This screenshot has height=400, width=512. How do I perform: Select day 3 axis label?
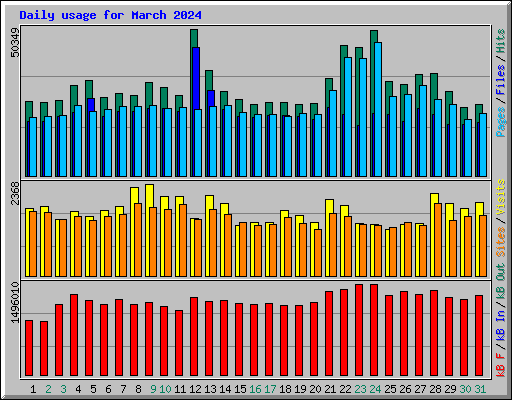[63, 389]
